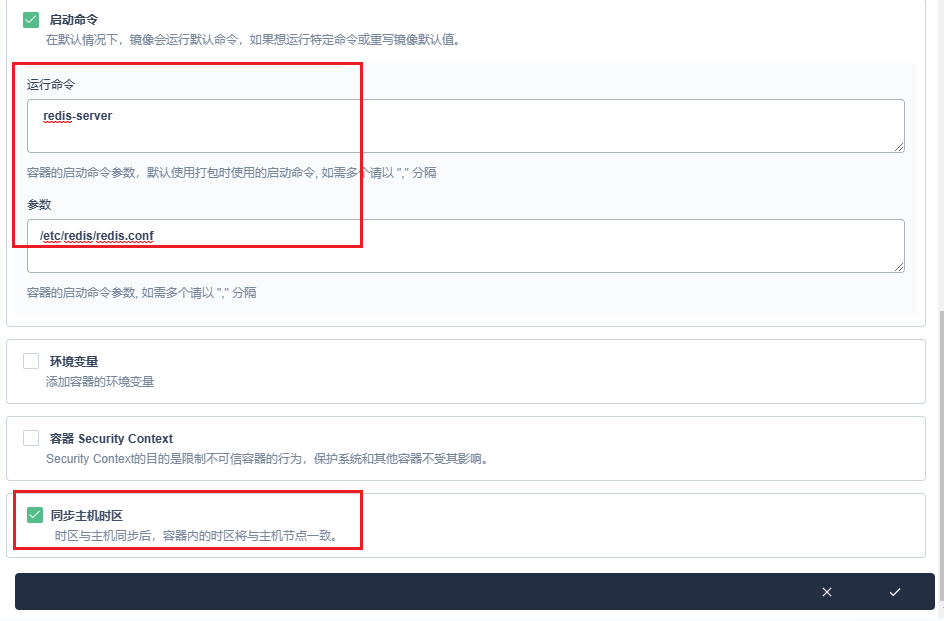Enable the 环境变量 checkbox
Screen dimensions: 944x621
tap(31, 361)
